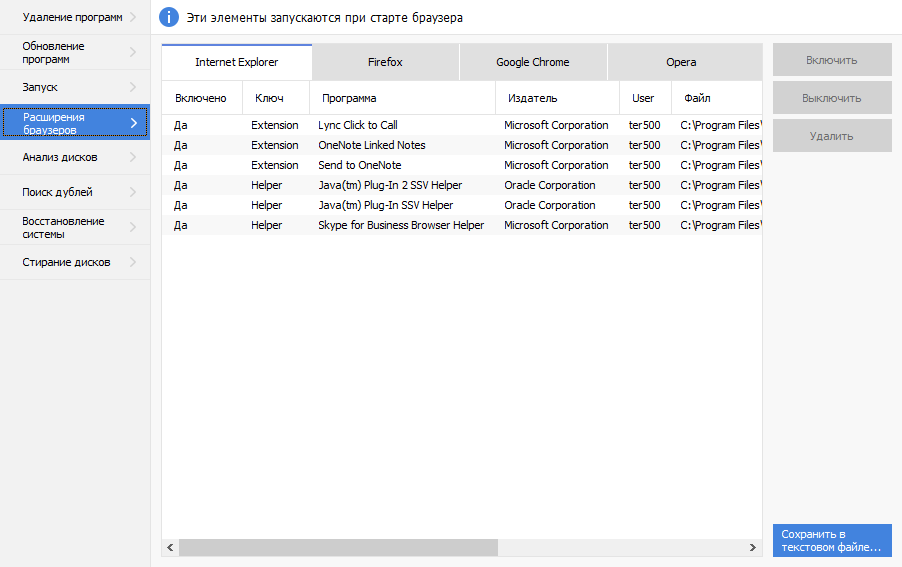Screen dimensions: 902x567
Task: Save list via Сохранить в текстовом файле
Action: [x=832, y=541]
